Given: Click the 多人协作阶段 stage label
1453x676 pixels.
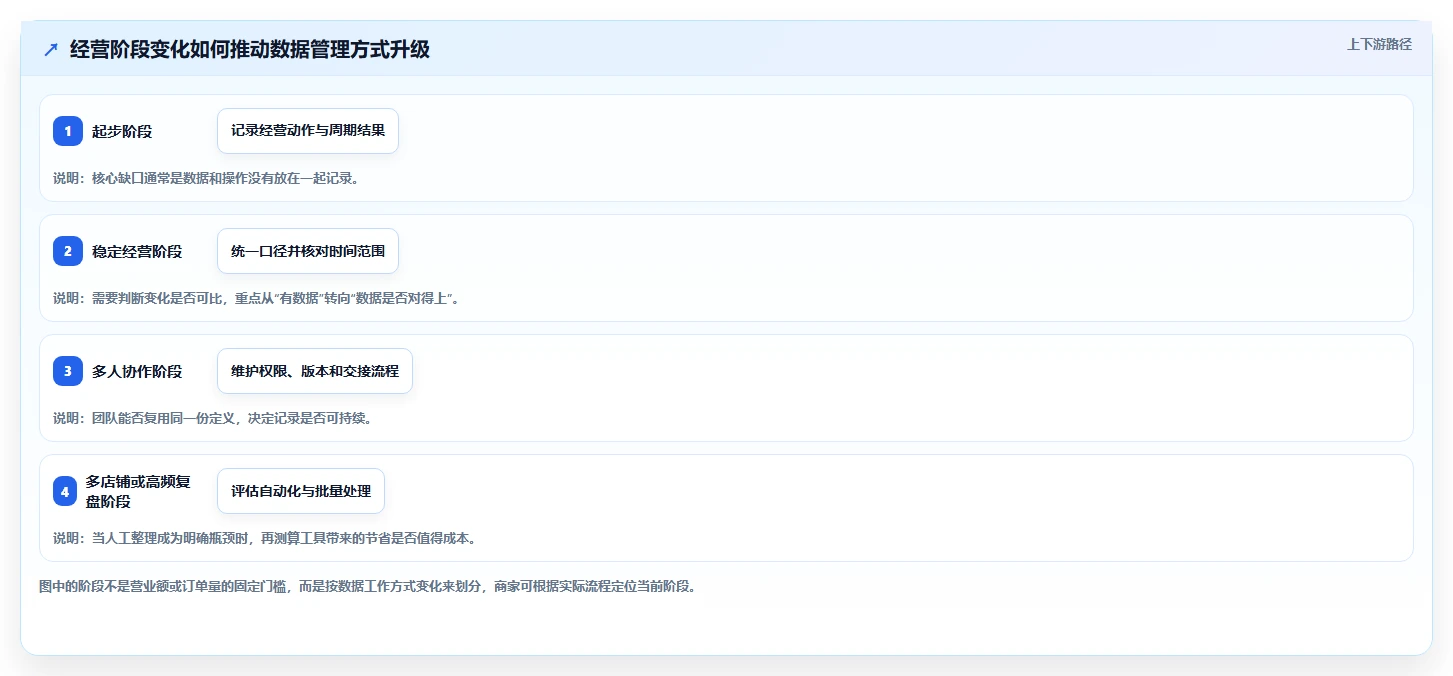Looking at the screenshot, I should [137, 371].
